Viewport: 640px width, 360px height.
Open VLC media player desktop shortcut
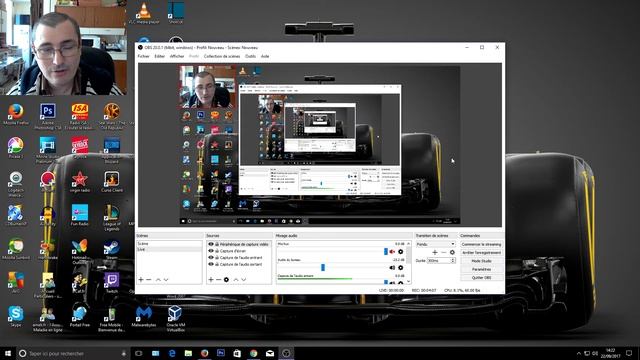coord(144,13)
